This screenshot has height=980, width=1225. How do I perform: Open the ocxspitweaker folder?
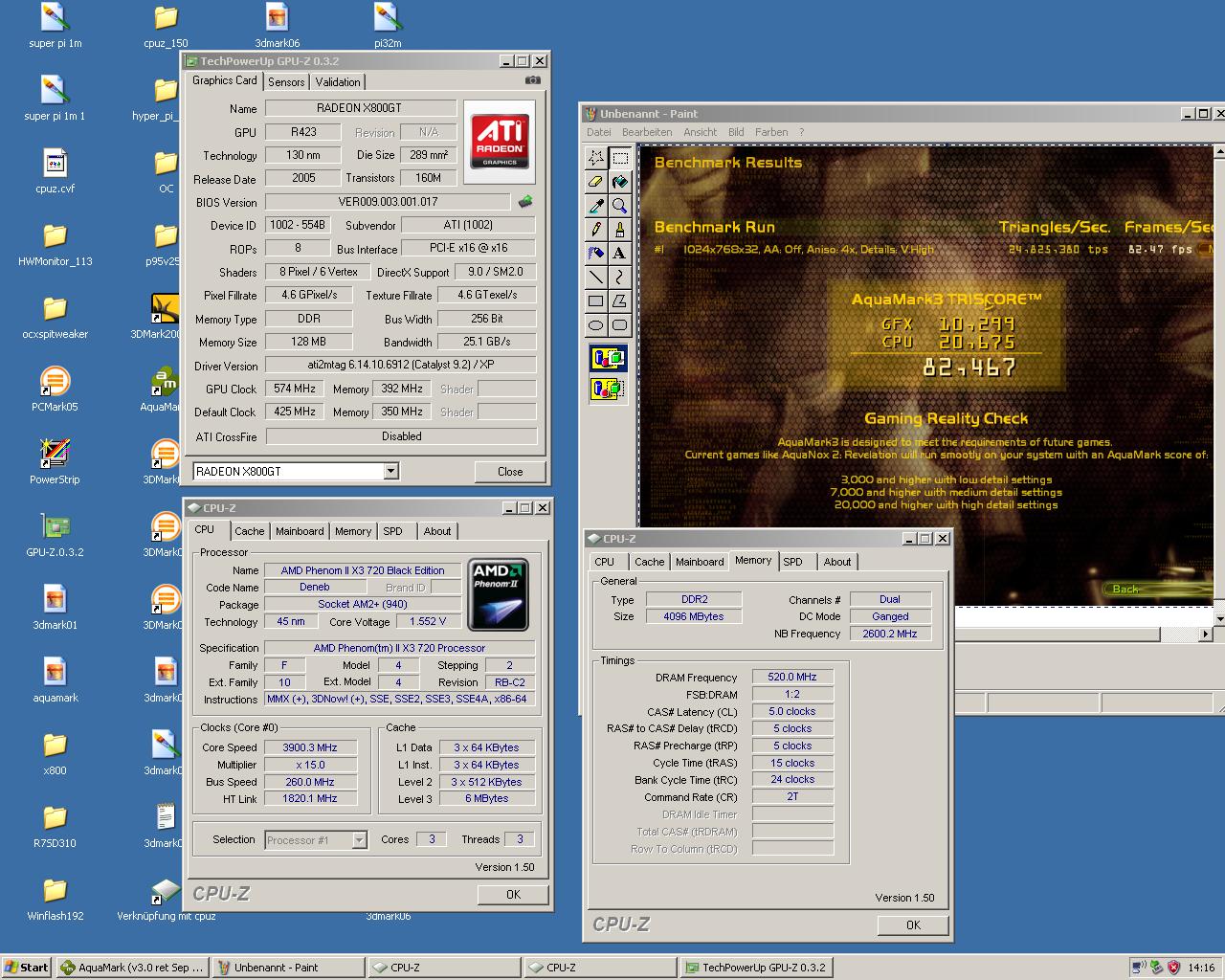pos(55,315)
